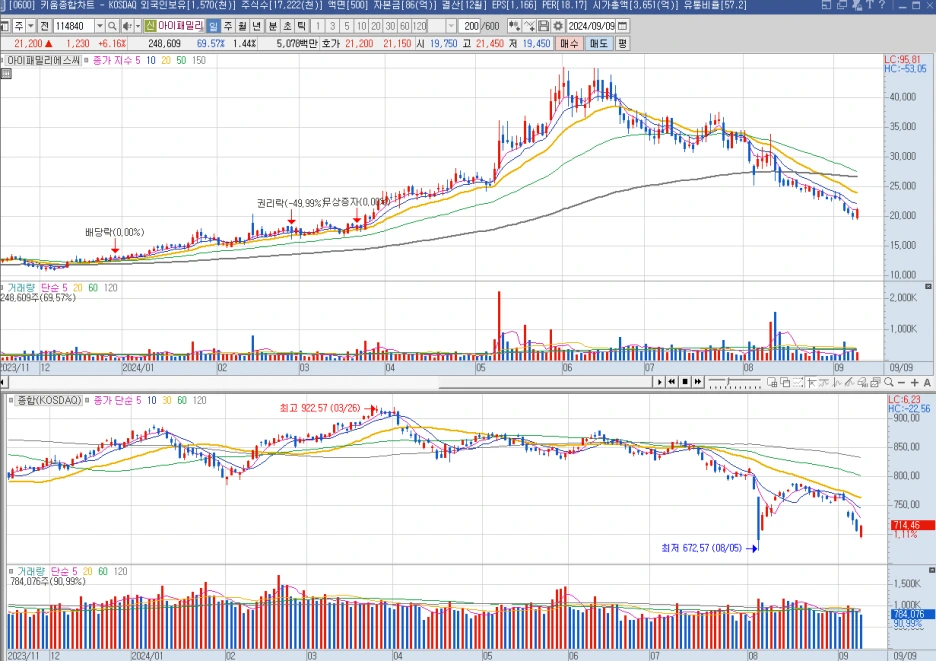
Task: Click the date field showing 2024/09/09
Action: point(591,26)
